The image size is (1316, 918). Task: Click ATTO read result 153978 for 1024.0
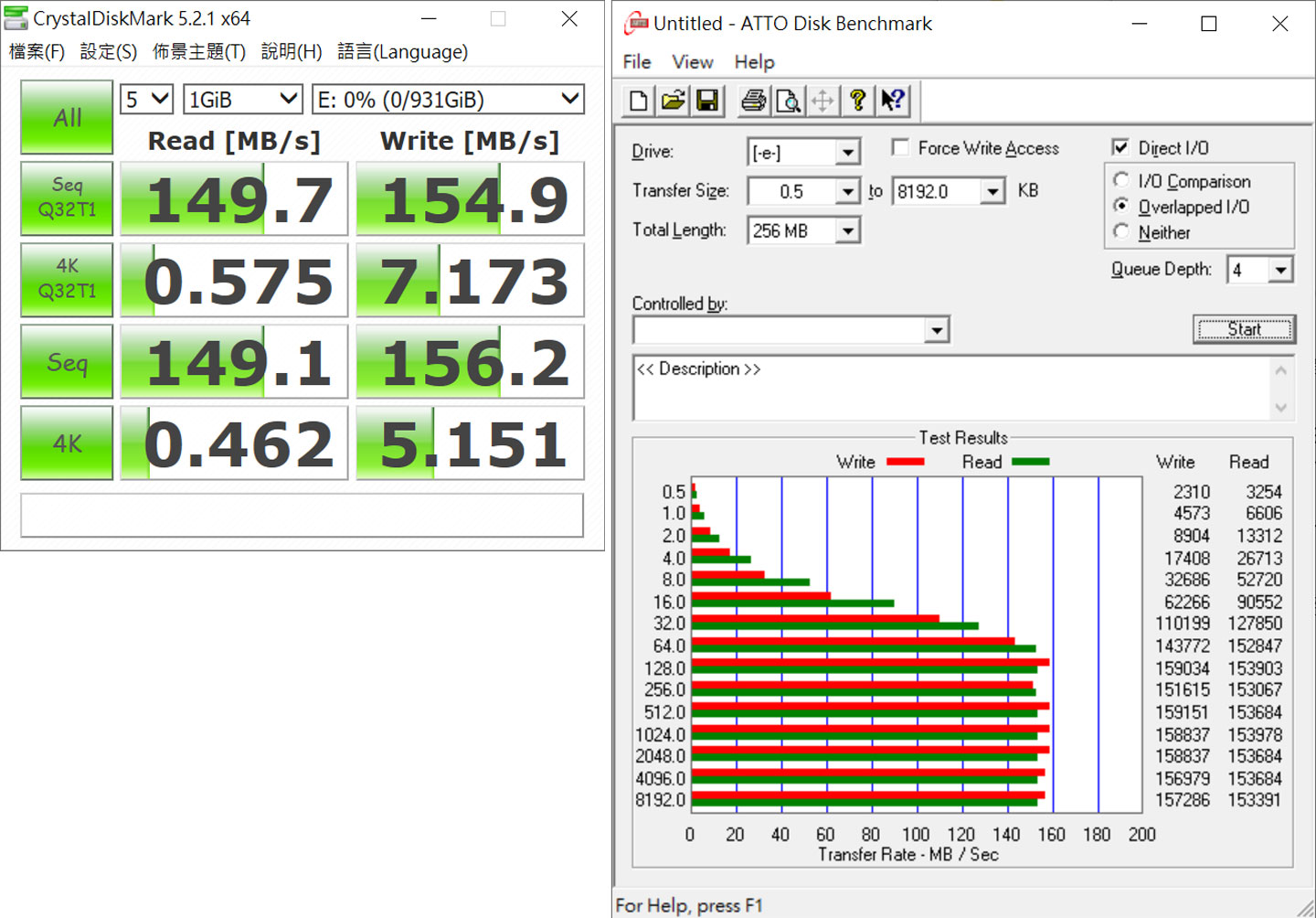click(x=1255, y=734)
